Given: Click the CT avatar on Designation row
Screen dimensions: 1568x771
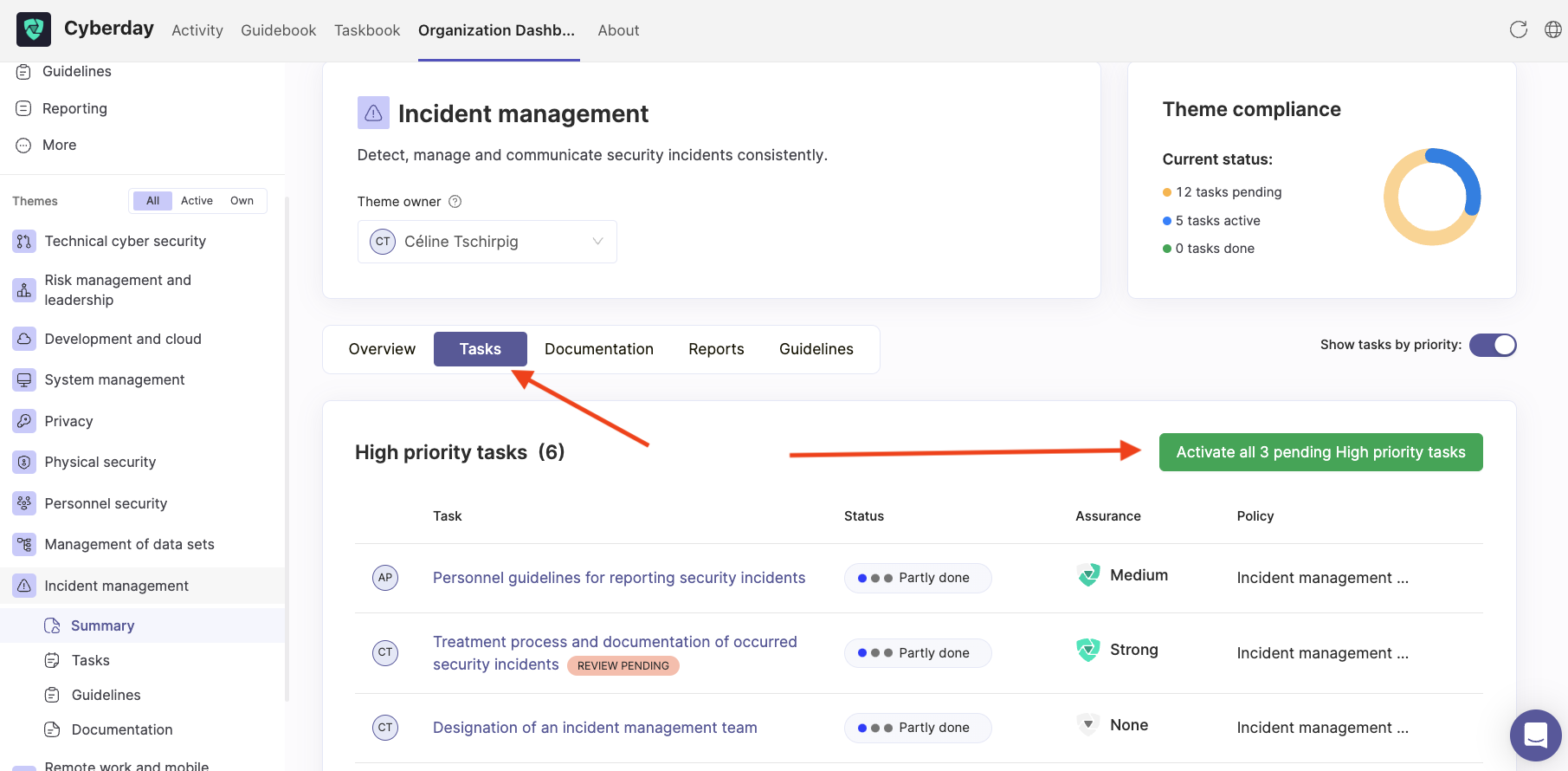Looking at the screenshot, I should coord(385,728).
